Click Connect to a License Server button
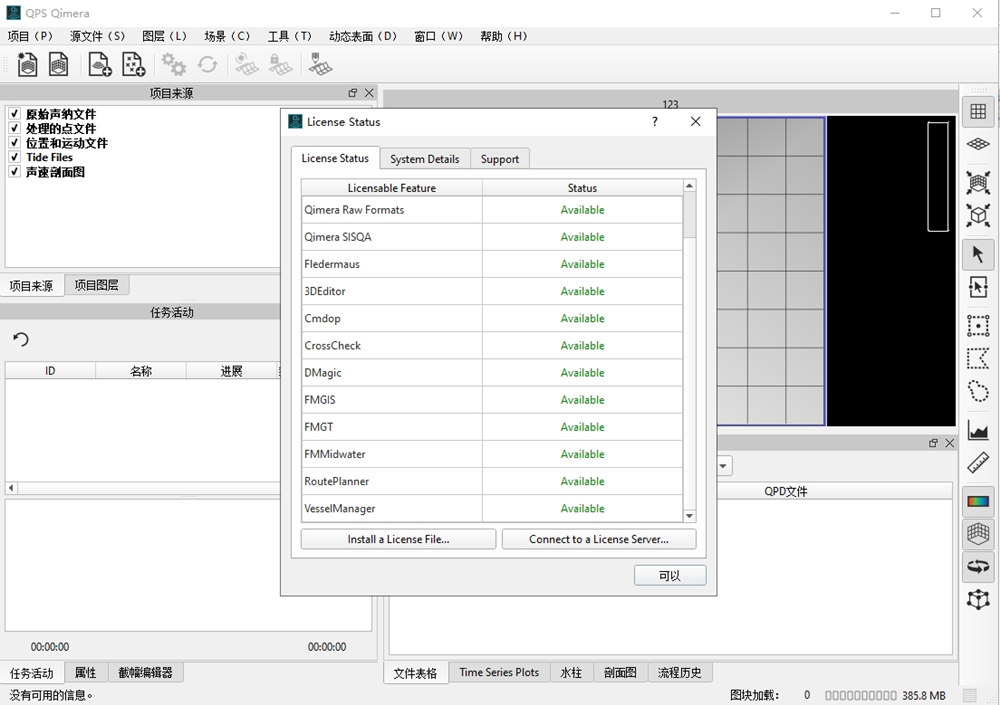Viewport: 1000px width, 705px height. pos(599,539)
